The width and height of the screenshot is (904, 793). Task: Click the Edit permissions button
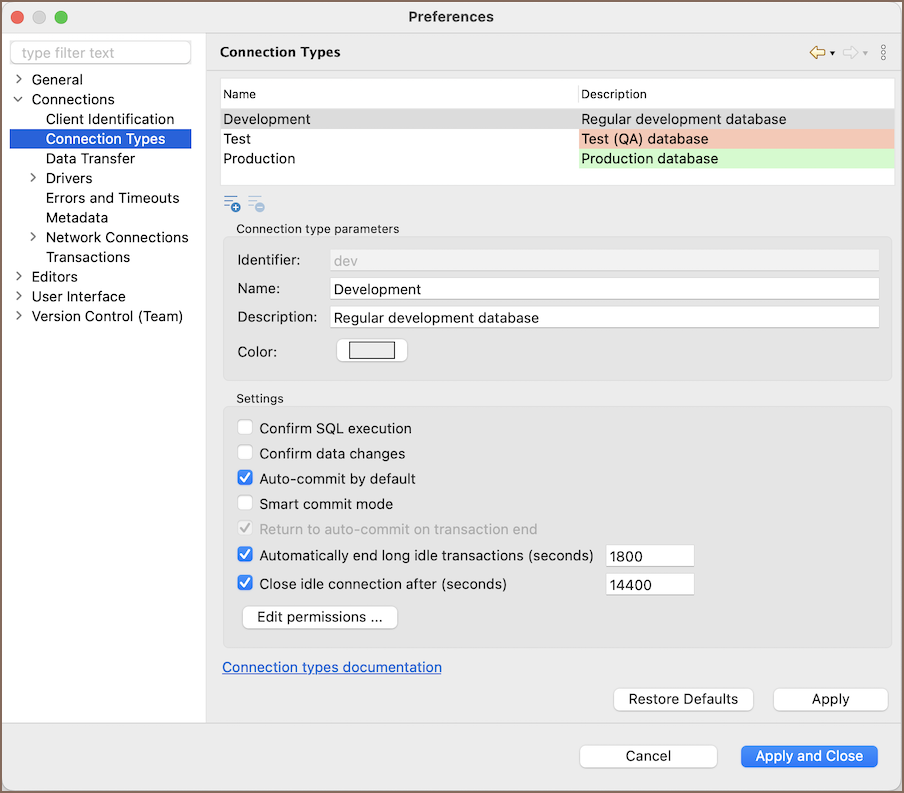click(320, 617)
